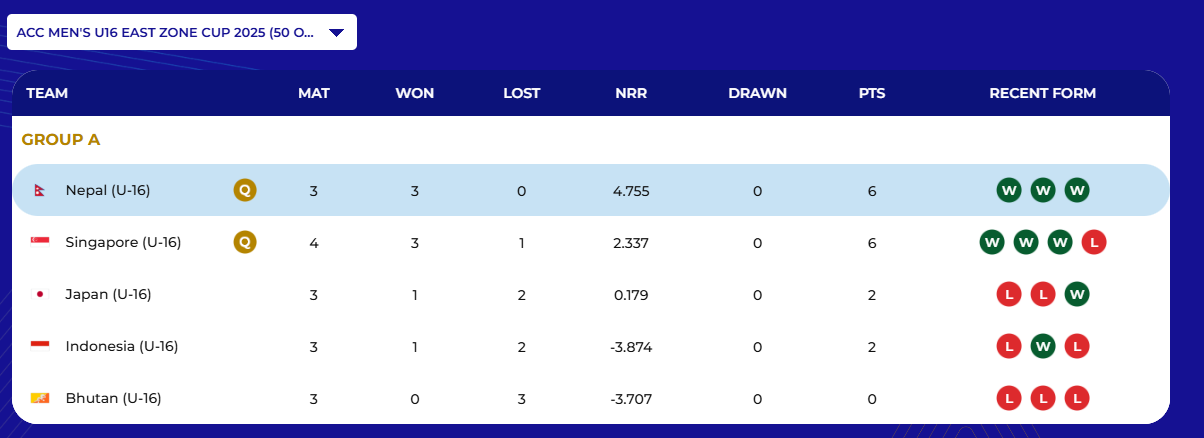
Task: Open the Singapore (U-16) team link
Action: tap(123, 242)
